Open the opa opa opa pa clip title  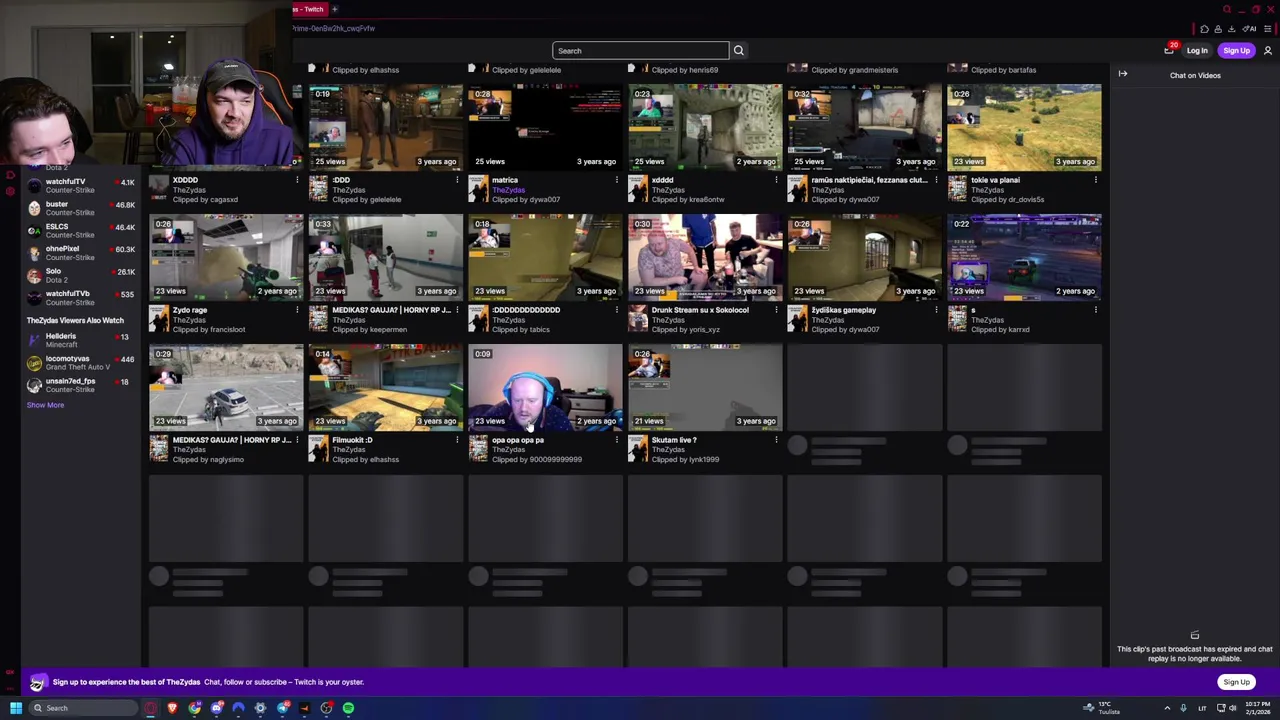[518, 440]
